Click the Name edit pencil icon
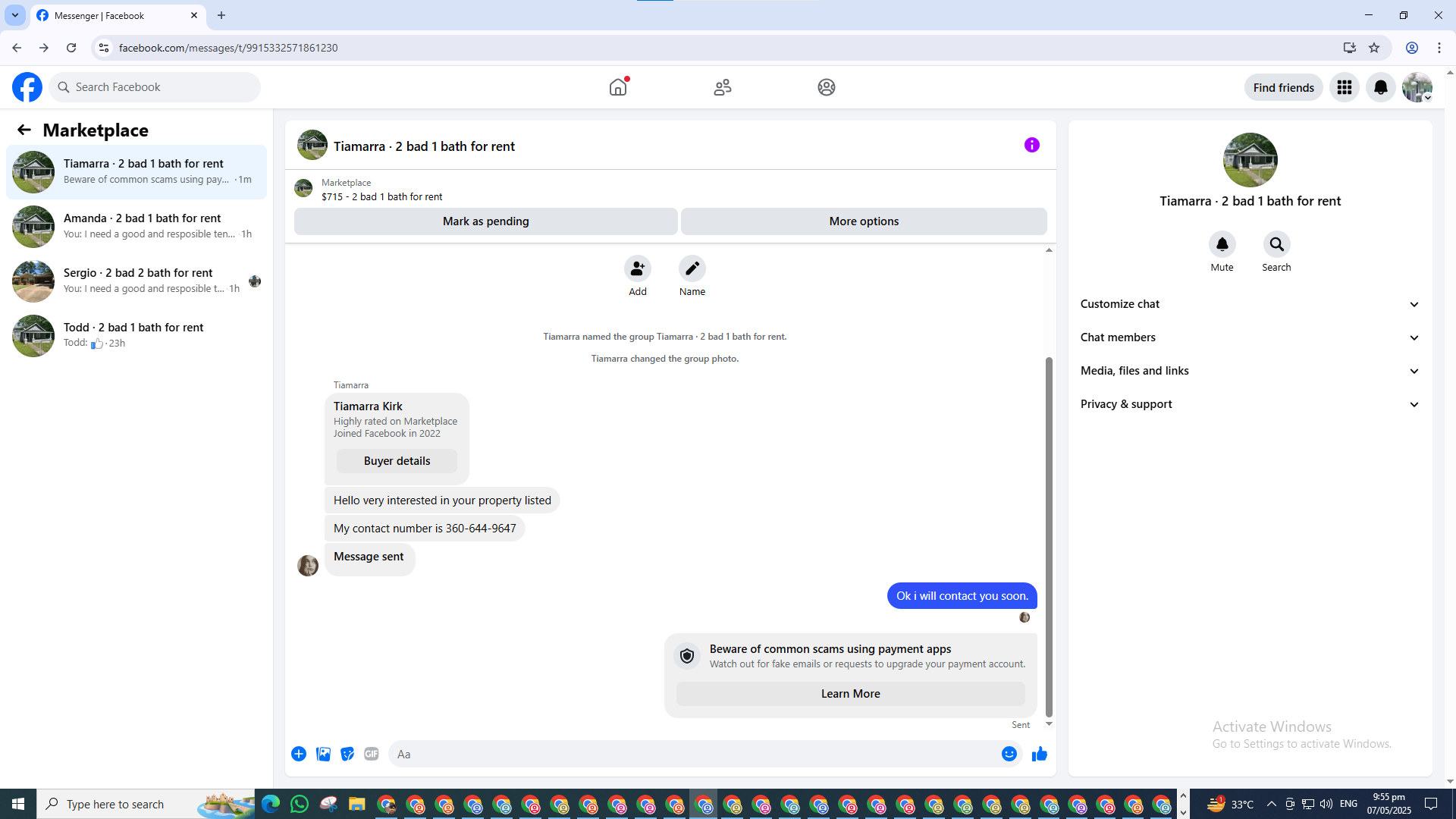The width and height of the screenshot is (1456, 819). [x=692, y=268]
